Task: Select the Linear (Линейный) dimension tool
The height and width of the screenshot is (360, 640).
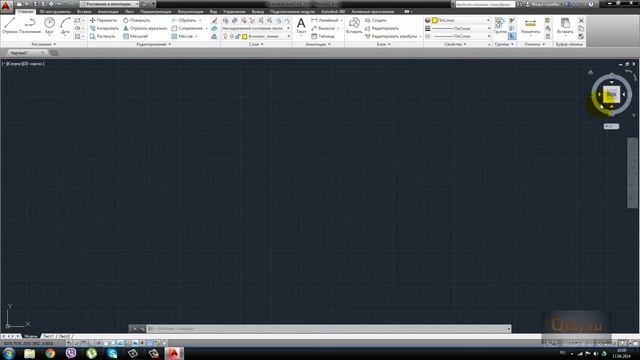Action: tap(325, 20)
